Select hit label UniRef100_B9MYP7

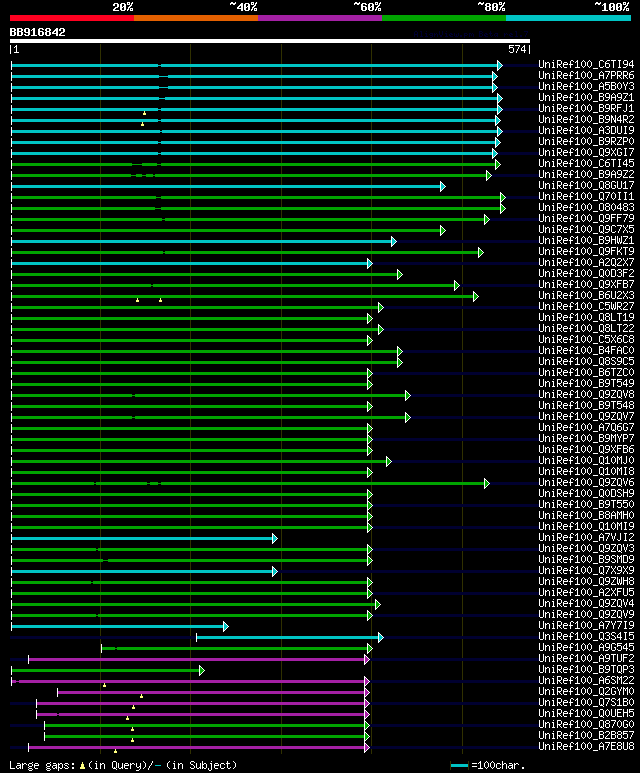point(586,439)
